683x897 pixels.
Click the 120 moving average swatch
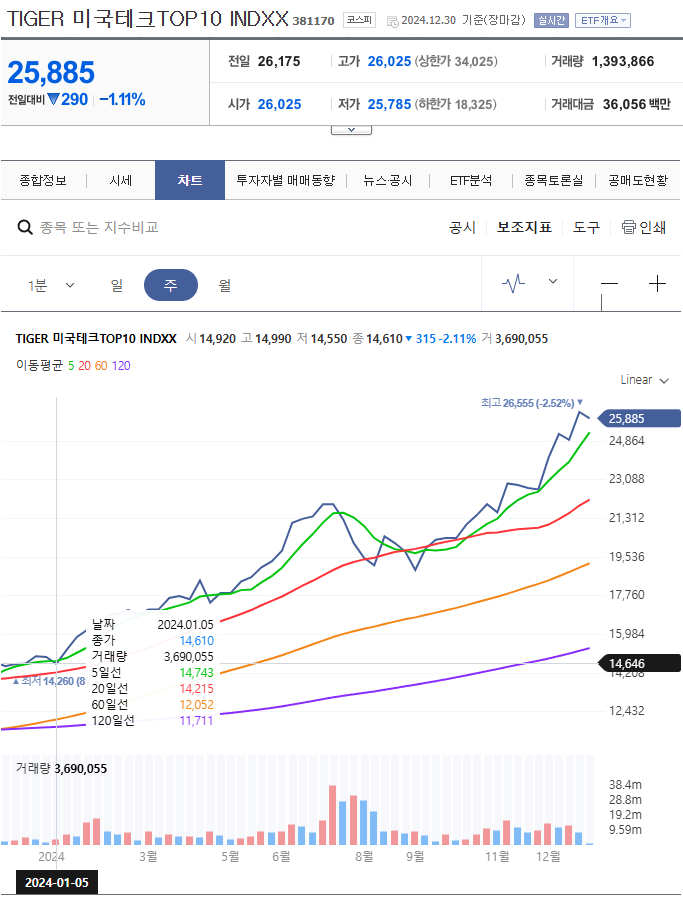[x=121, y=366]
